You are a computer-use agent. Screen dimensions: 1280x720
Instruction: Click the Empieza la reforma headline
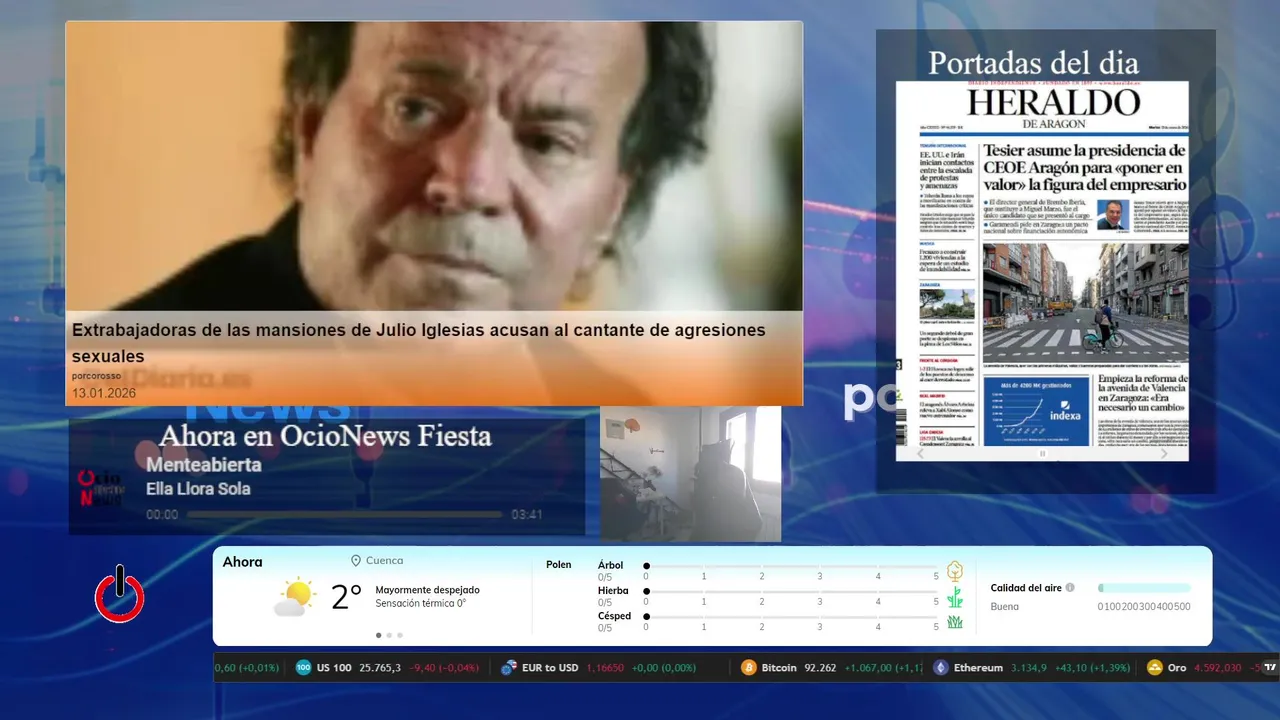(x=1143, y=393)
